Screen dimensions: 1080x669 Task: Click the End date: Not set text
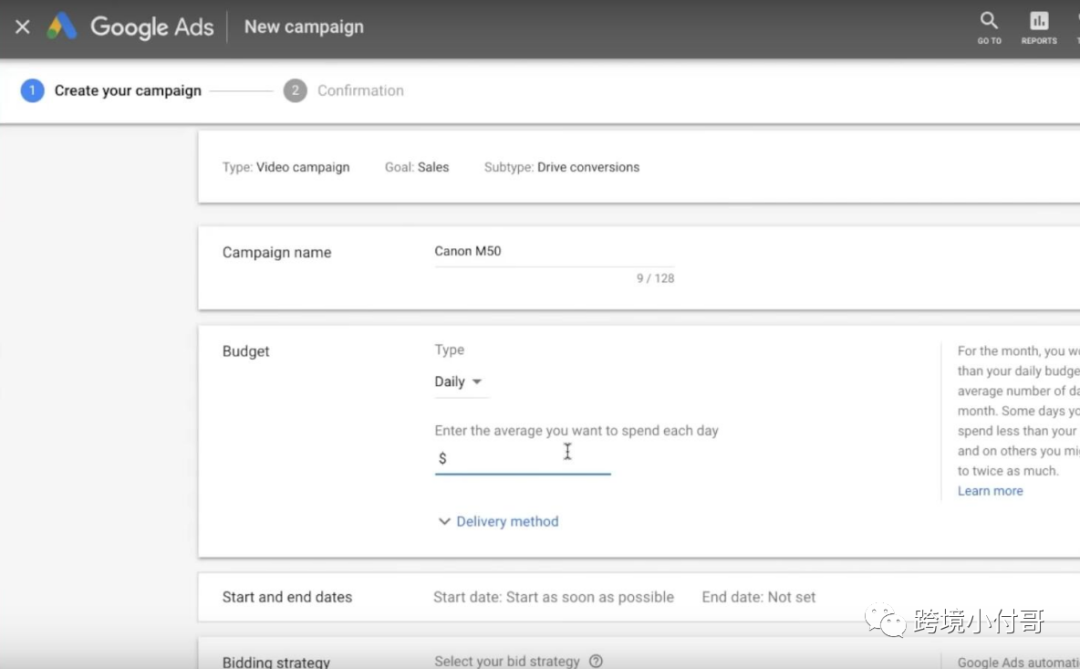click(x=758, y=597)
